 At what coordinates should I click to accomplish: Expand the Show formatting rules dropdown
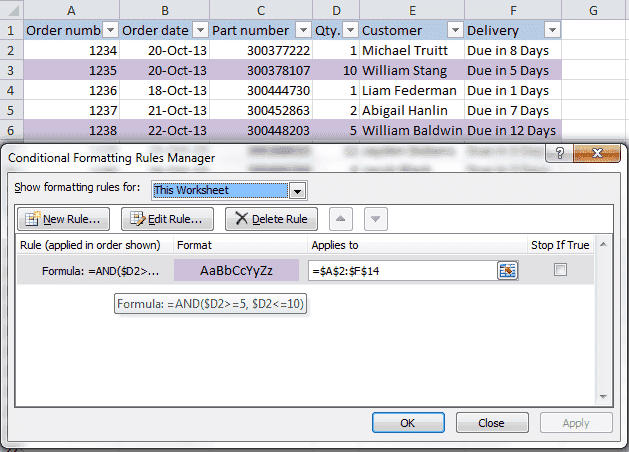(296, 190)
